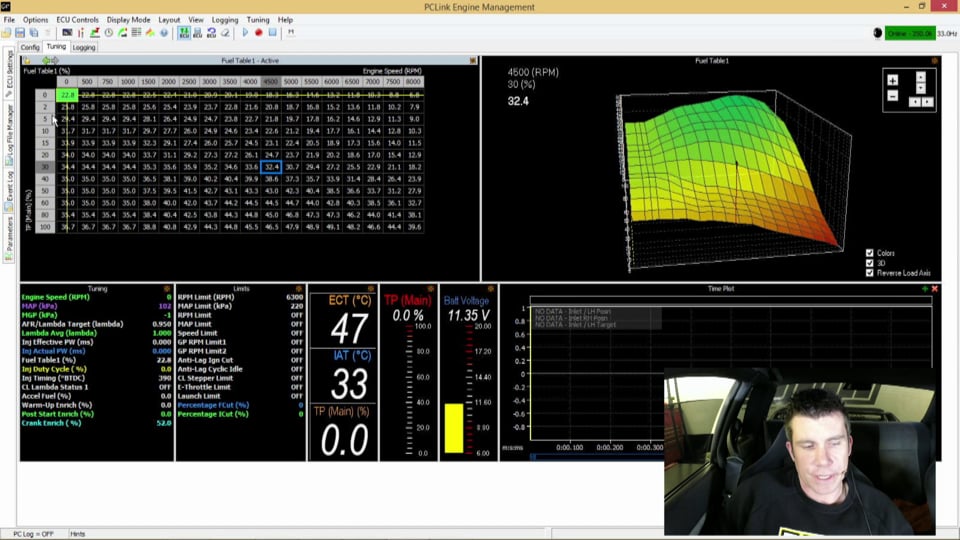Screen dimensions: 960x540
Task: Open the Log File Manager side panel
Action: pos(9,133)
